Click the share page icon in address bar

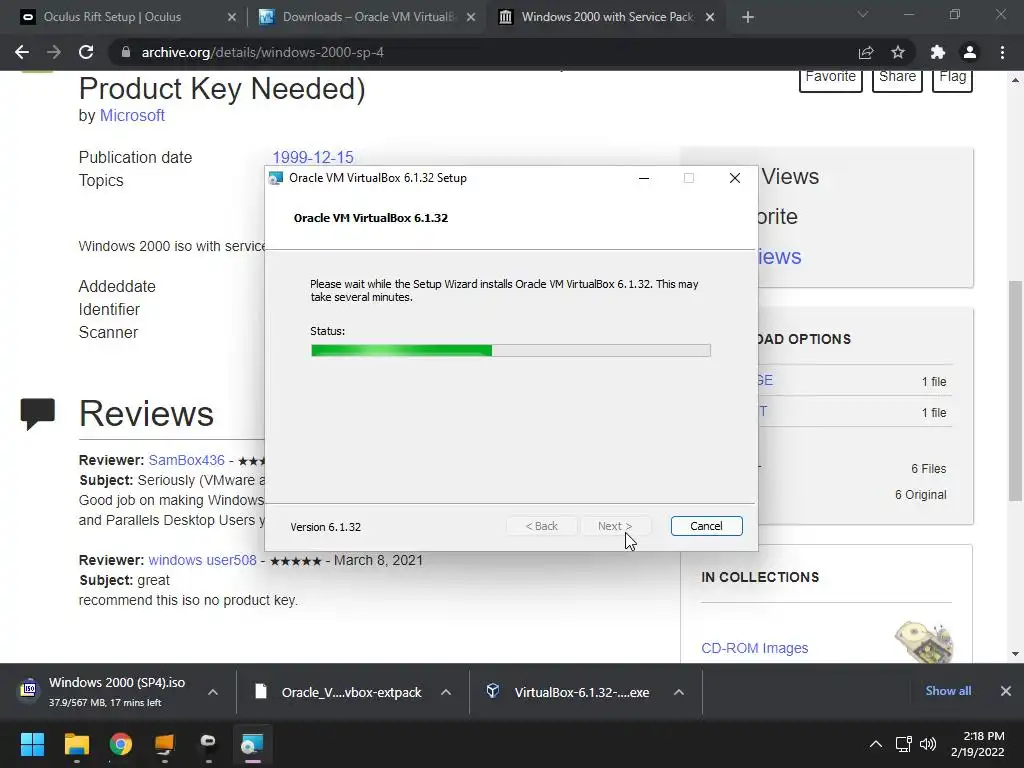866,53
